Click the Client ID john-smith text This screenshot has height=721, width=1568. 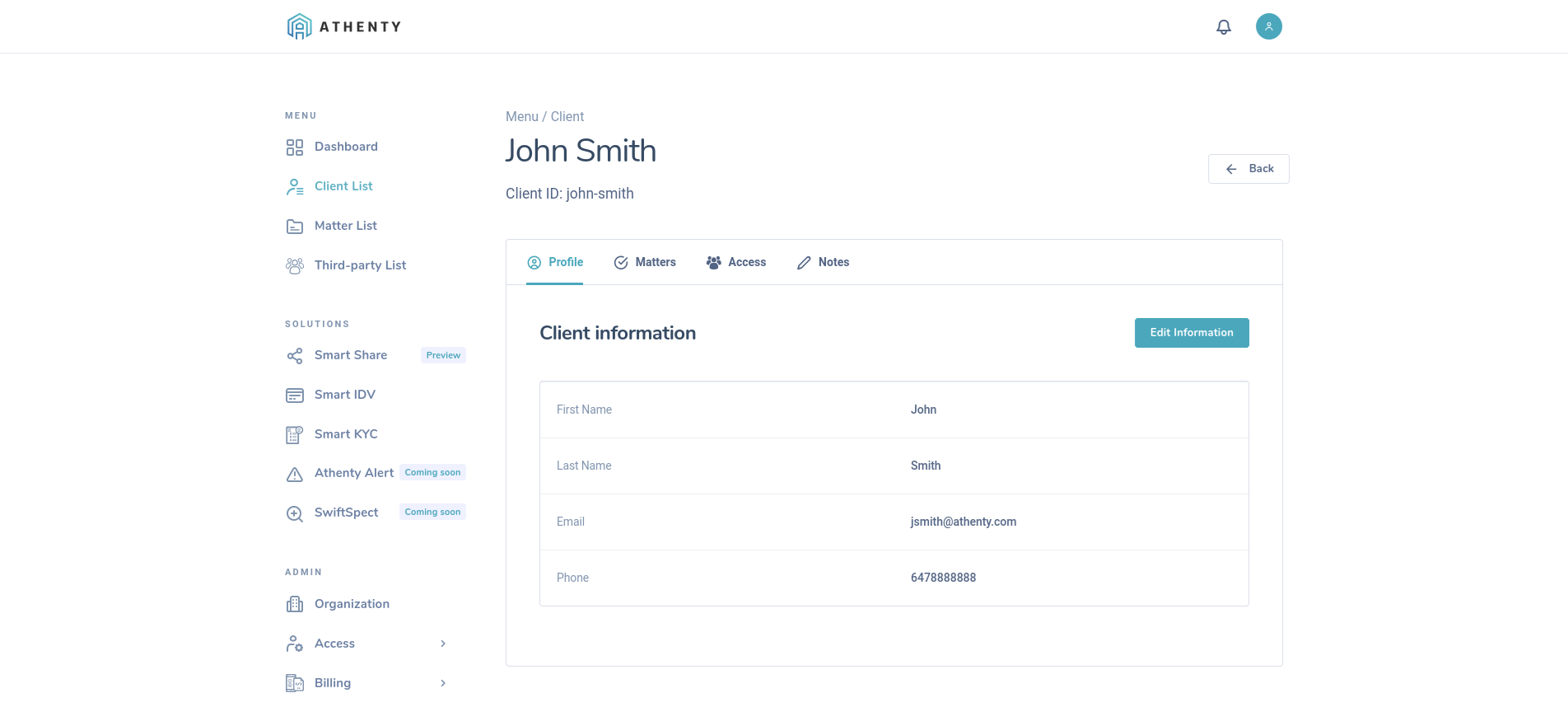(570, 194)
